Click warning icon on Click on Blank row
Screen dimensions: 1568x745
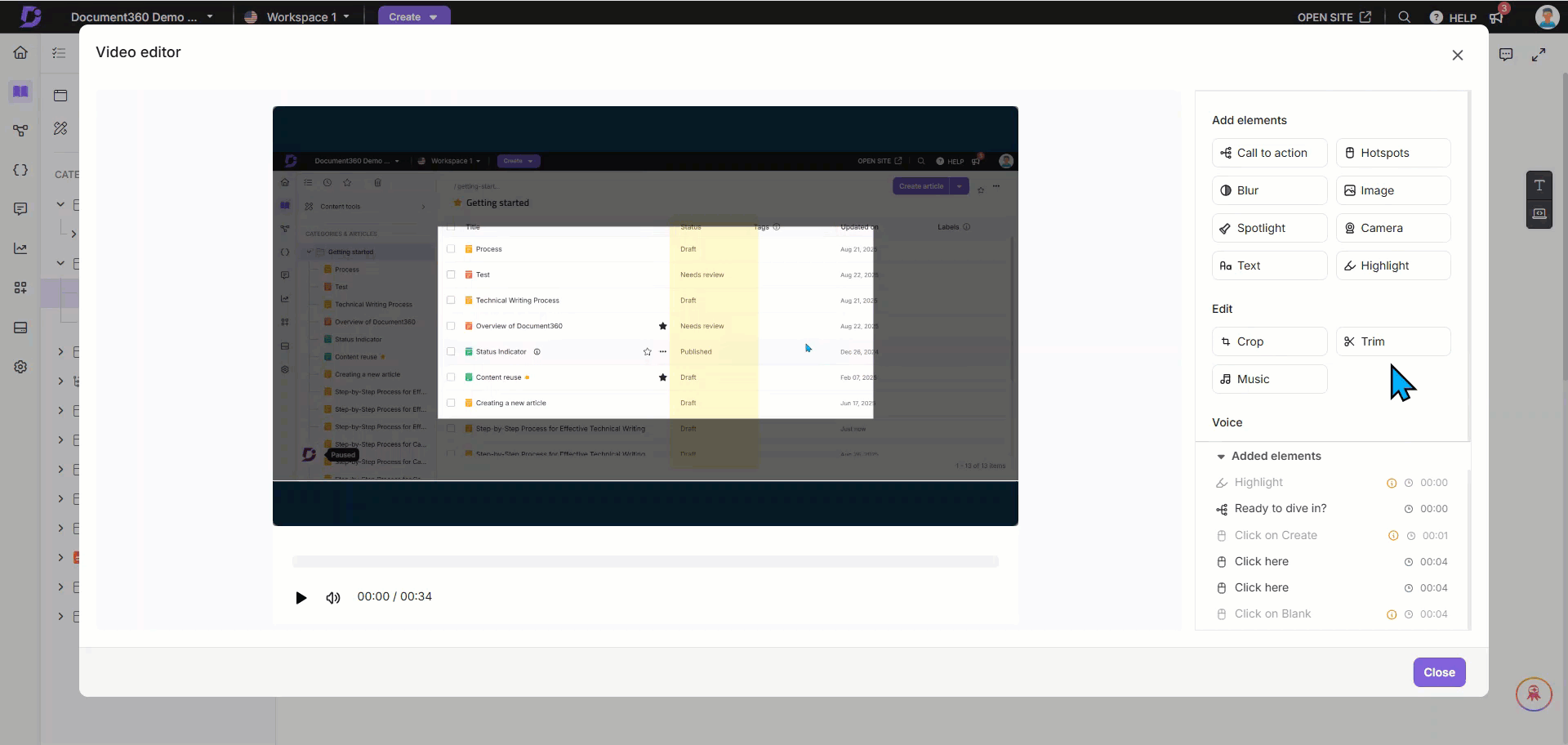click(1392, 614)
